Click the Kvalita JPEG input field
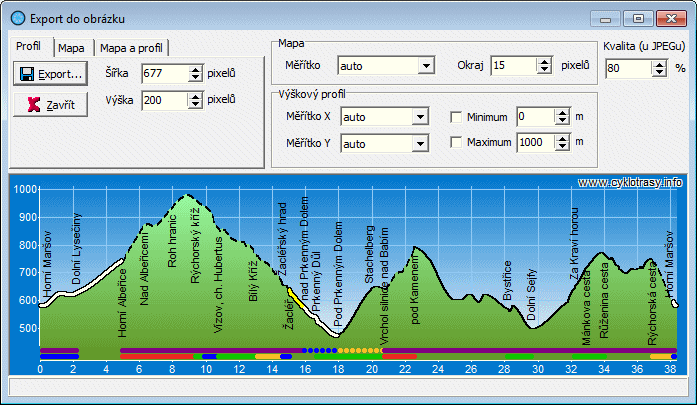The image size is (697, 405). [629, 68]
